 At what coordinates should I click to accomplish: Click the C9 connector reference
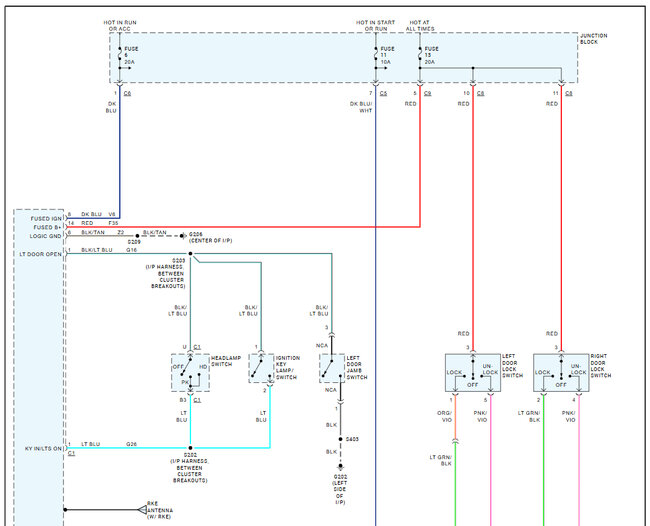click(x=427, y=93)
